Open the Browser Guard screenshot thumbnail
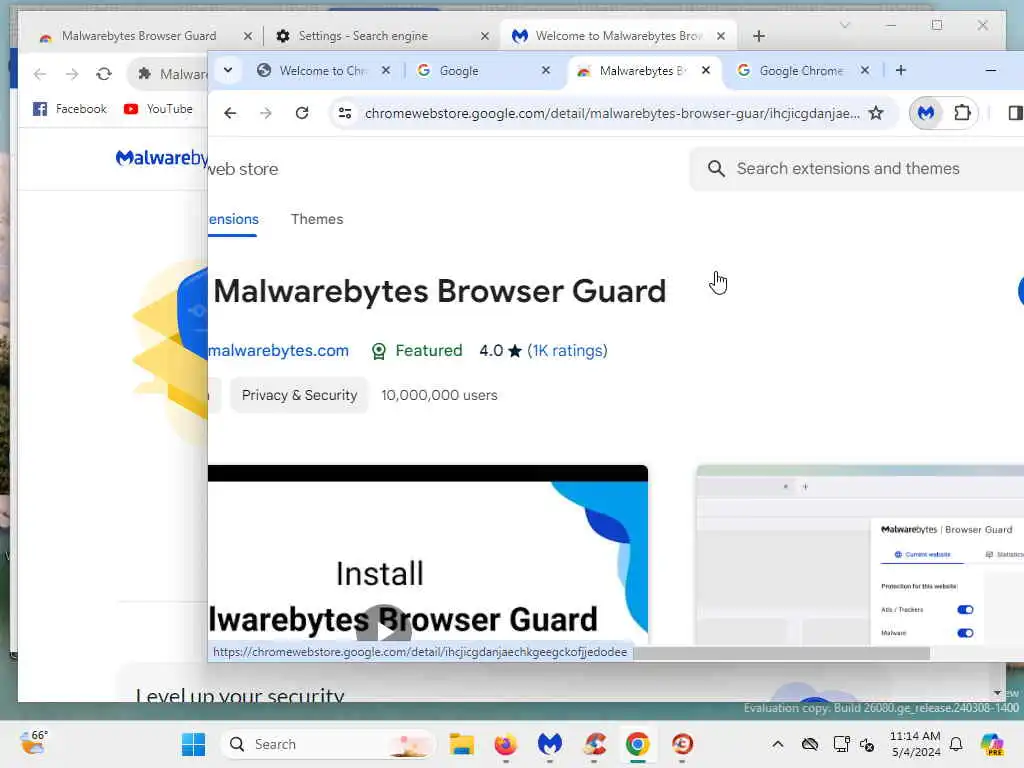1024x768 pixels. 860,555
